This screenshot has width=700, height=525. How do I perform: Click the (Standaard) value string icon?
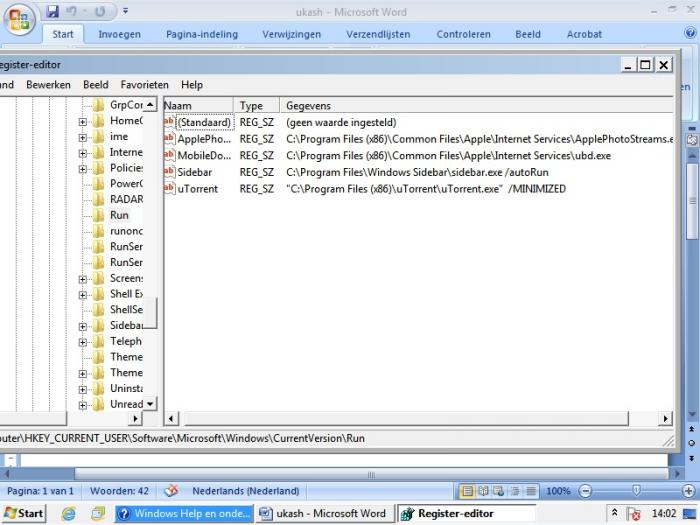169,122
